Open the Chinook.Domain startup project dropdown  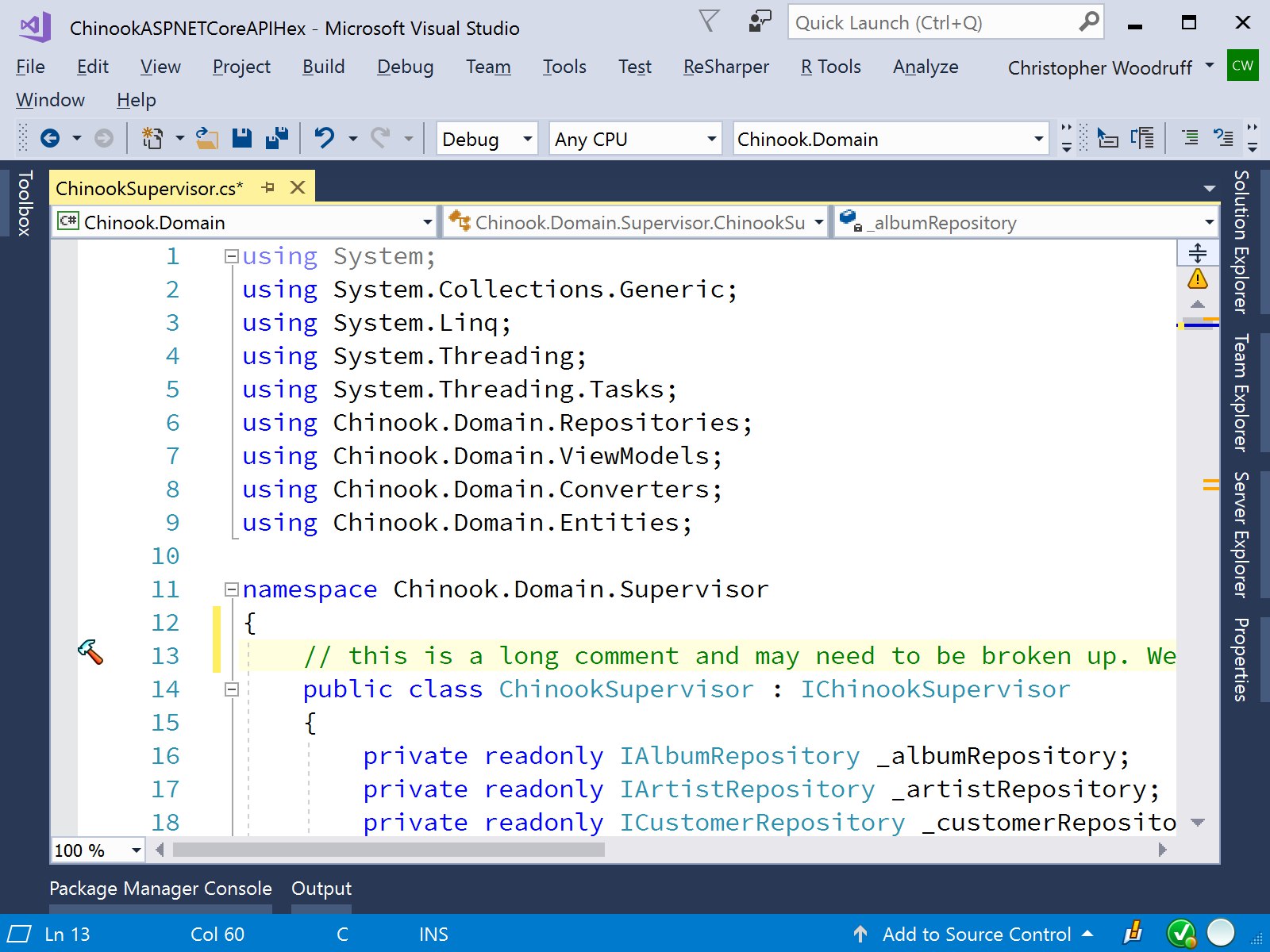click(891, 139)
